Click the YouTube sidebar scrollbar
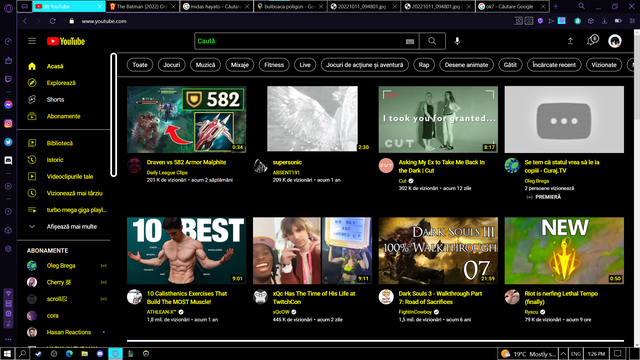 point(113,115)
